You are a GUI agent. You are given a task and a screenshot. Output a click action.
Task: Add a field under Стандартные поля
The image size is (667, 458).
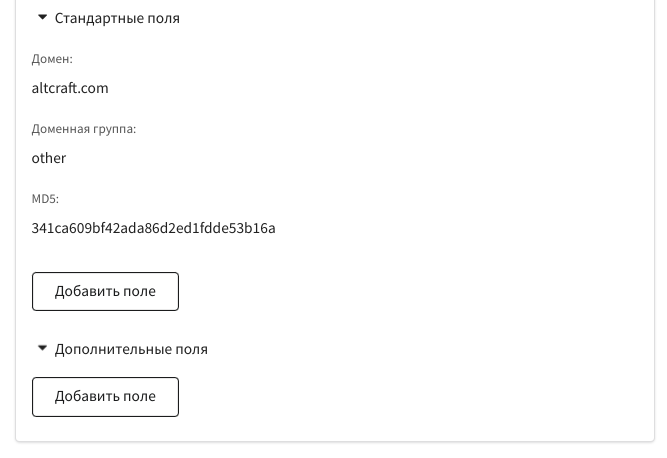[x=105, y=291]
